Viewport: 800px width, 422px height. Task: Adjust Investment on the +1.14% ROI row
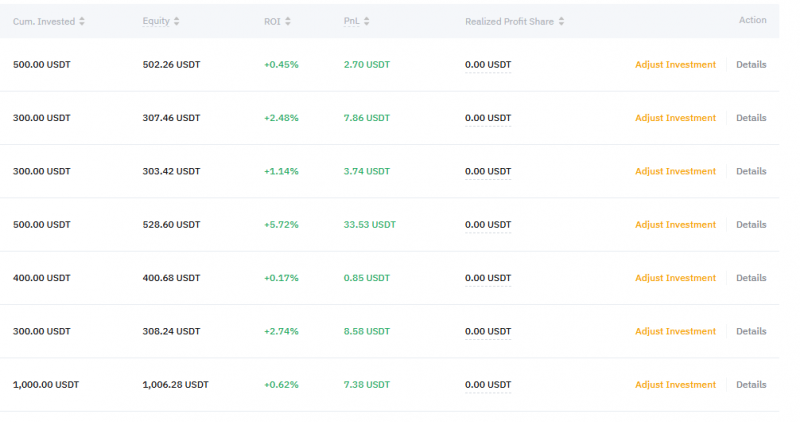[675, 171]
